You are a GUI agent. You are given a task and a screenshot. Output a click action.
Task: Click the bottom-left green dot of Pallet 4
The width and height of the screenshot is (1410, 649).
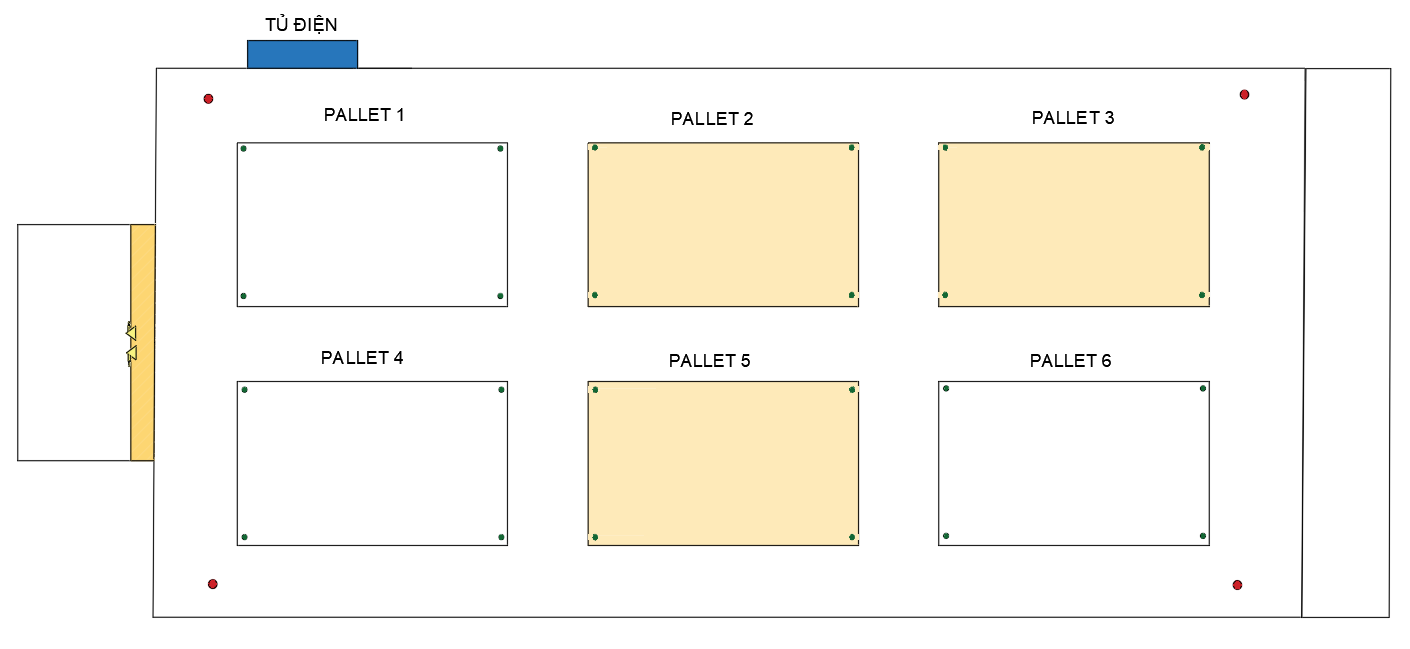pos(244,537)
